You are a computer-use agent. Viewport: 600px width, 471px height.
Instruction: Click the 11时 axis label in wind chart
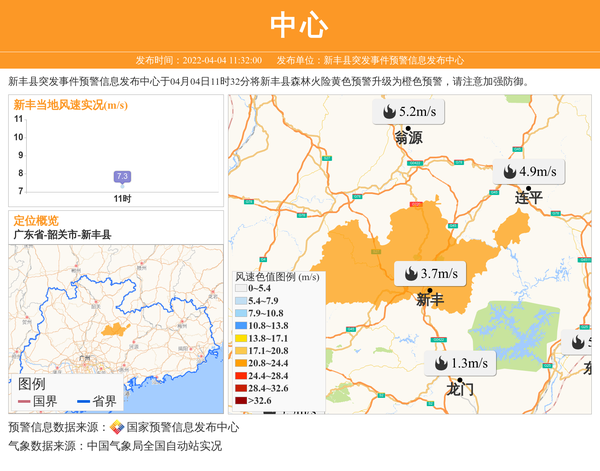(x=122, y=198)
